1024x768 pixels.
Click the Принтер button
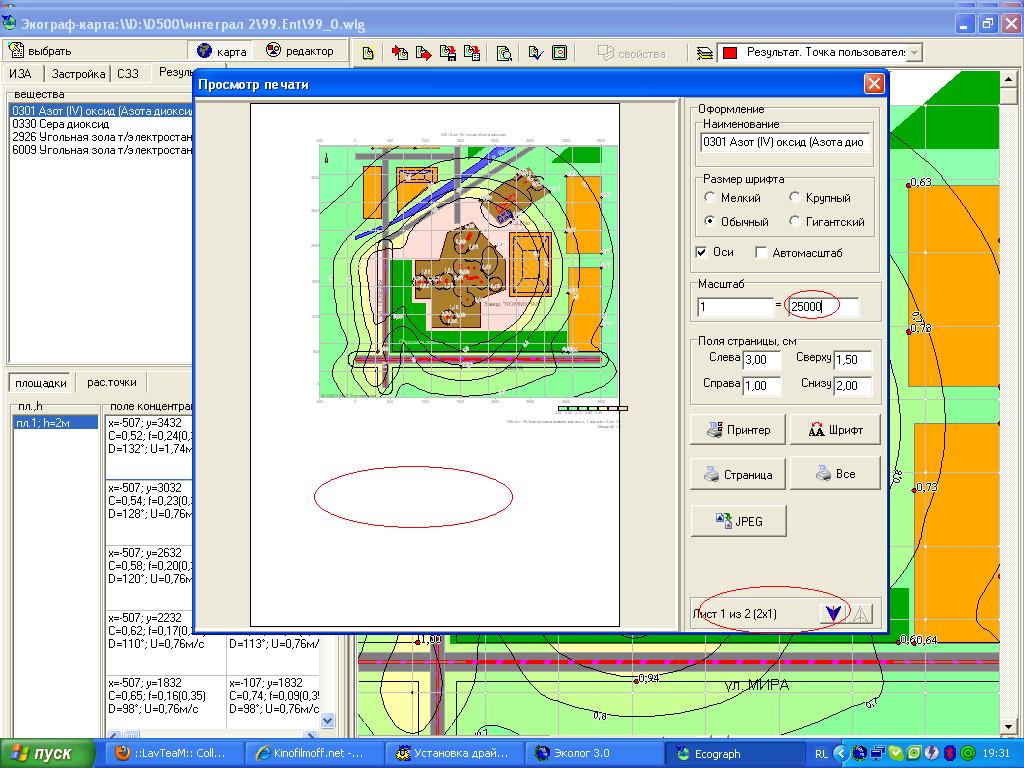[735, 430]
